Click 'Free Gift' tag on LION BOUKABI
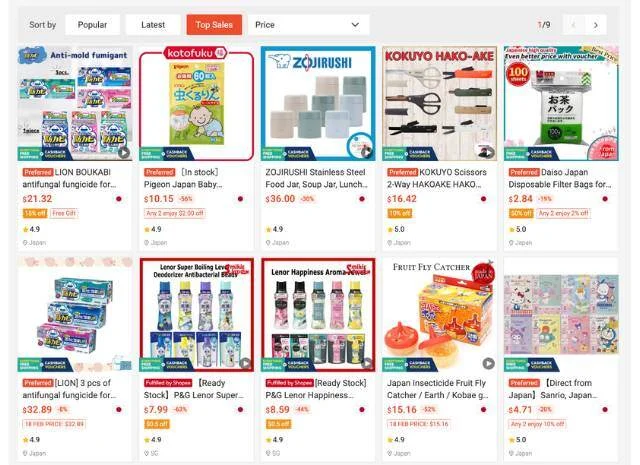 (x=64, y=213)
